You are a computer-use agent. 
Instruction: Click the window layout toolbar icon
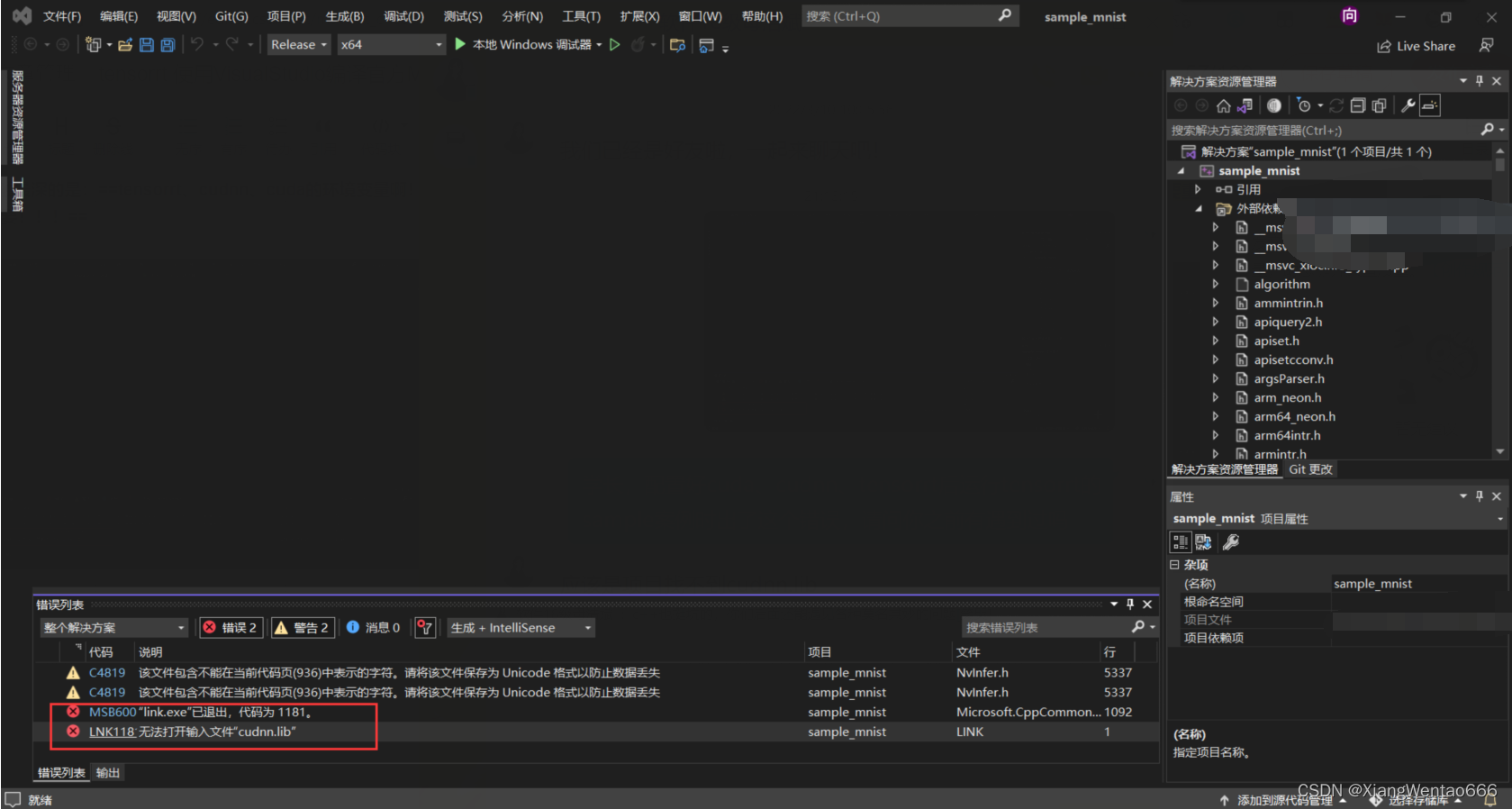[x=707, y=45]
